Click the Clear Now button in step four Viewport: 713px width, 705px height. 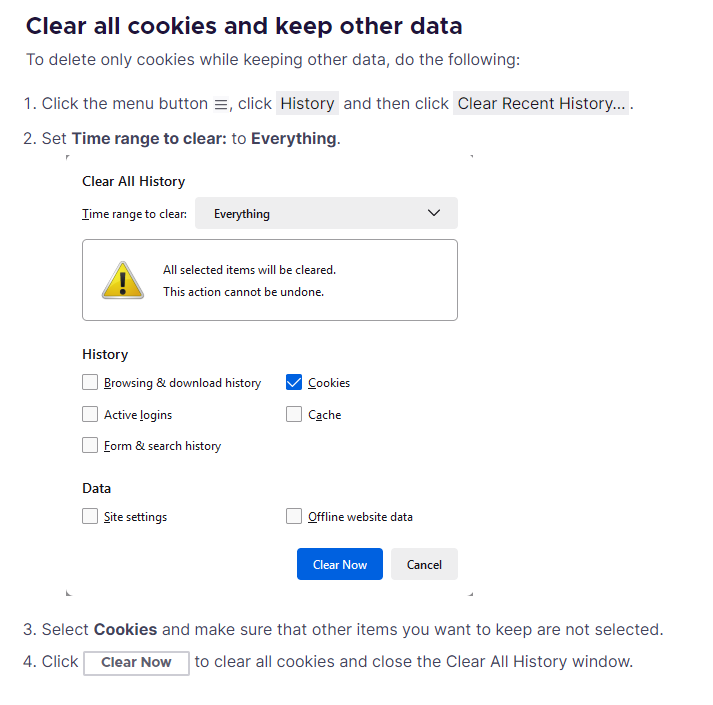[x=136, y=663]
